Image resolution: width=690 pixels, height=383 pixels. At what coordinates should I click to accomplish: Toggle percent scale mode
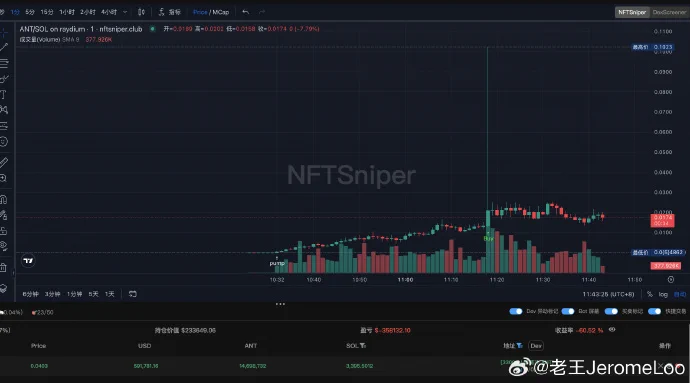click(650, 294)
